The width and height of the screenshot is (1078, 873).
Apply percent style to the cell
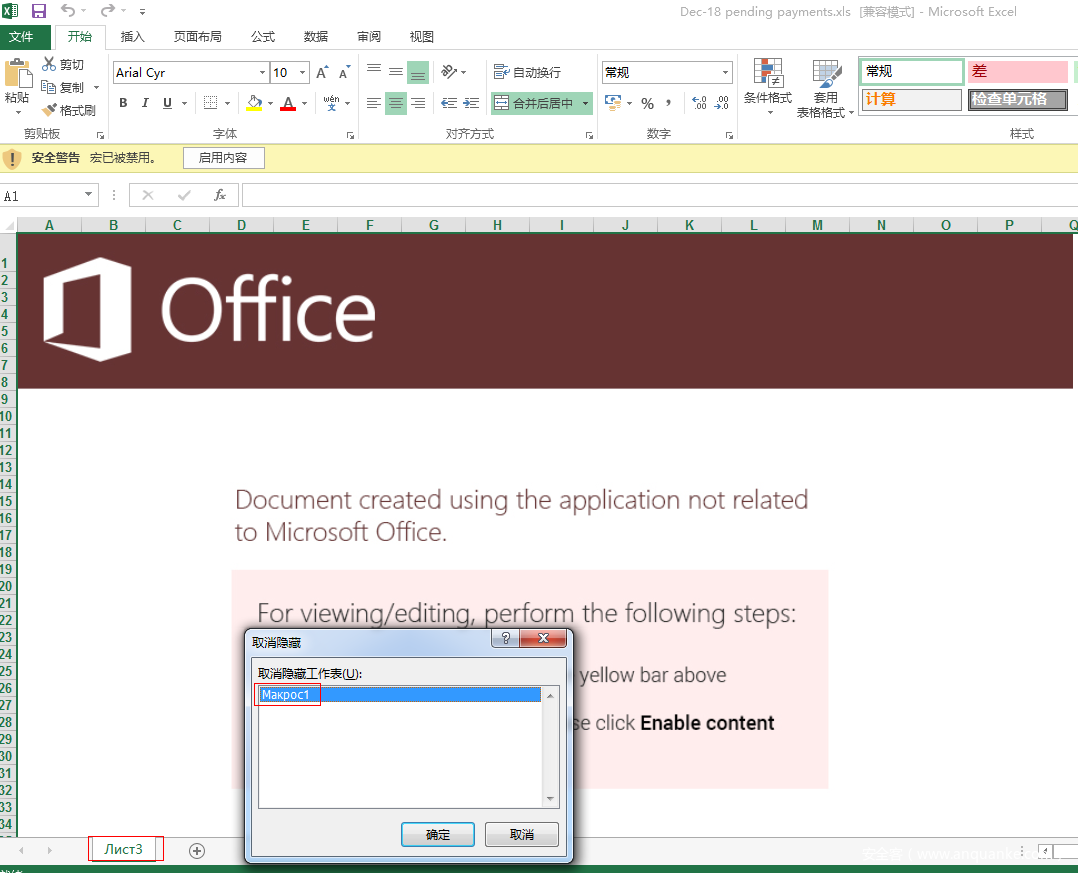click(648, 103)
